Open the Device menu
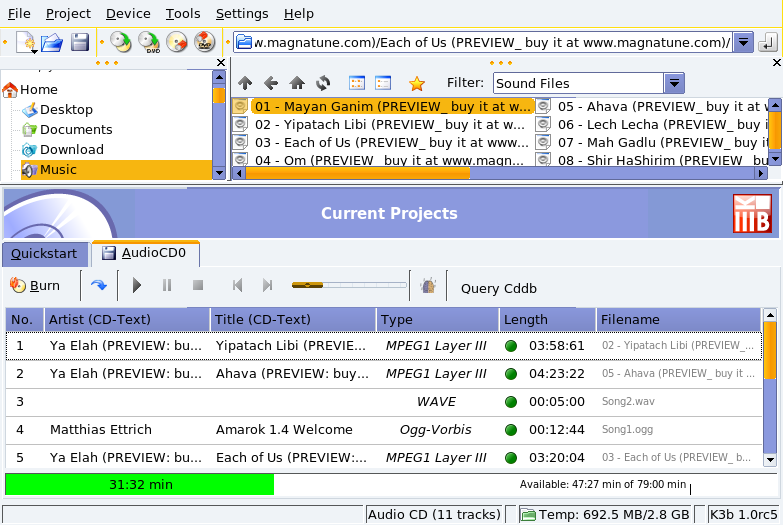 click(128, 13)
